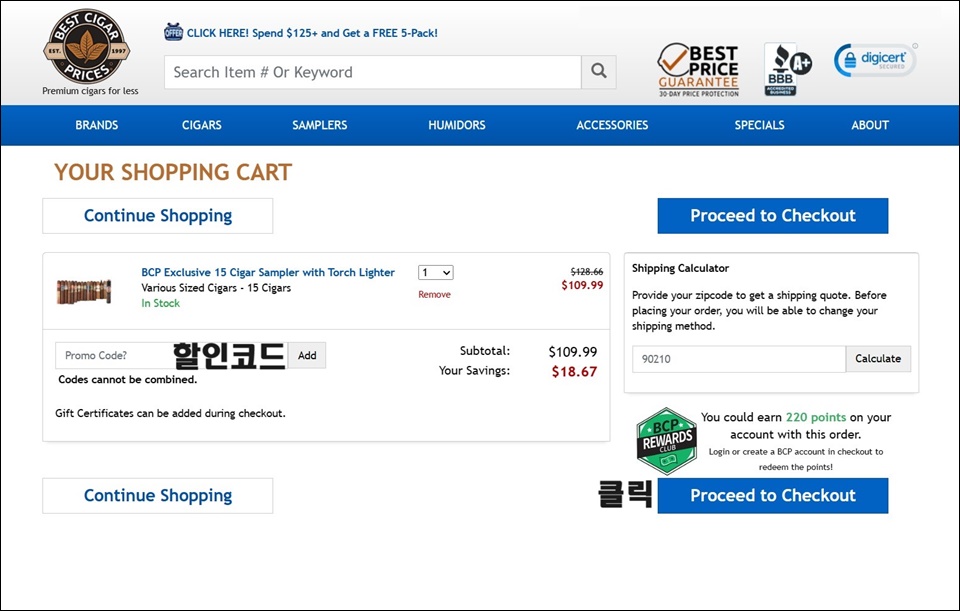Click the $18.67 savings amount
The image size is (960, 611).
click(x=574, y=372)
